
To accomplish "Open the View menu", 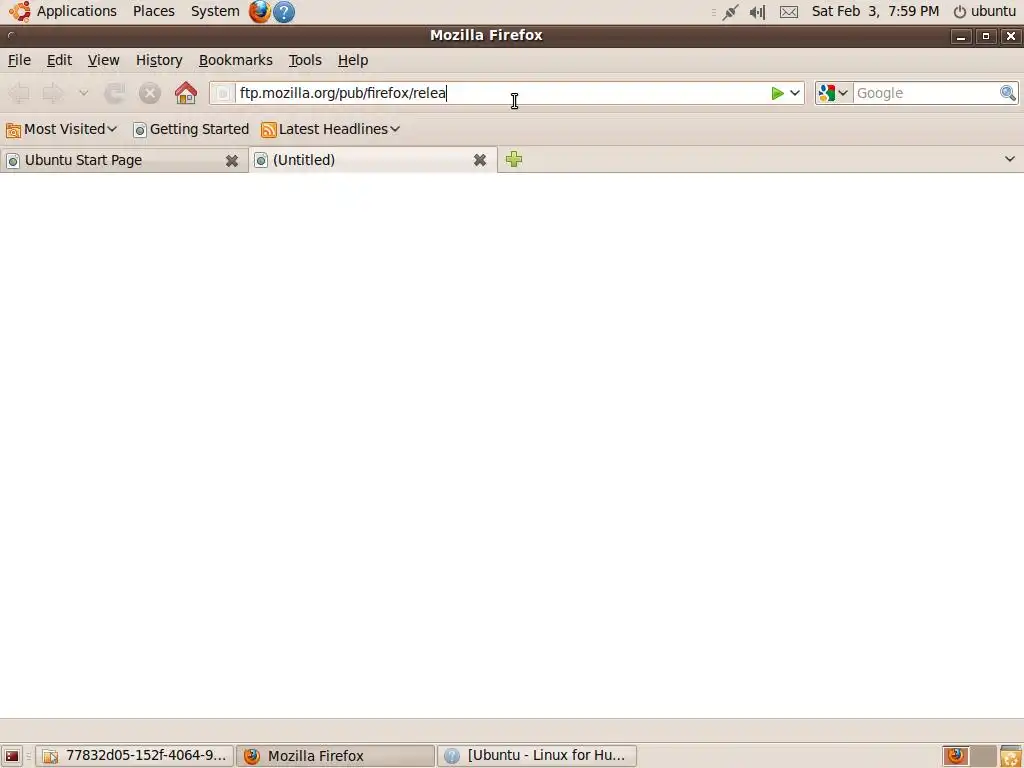I will pyautogui.click(x=104, y=60).
